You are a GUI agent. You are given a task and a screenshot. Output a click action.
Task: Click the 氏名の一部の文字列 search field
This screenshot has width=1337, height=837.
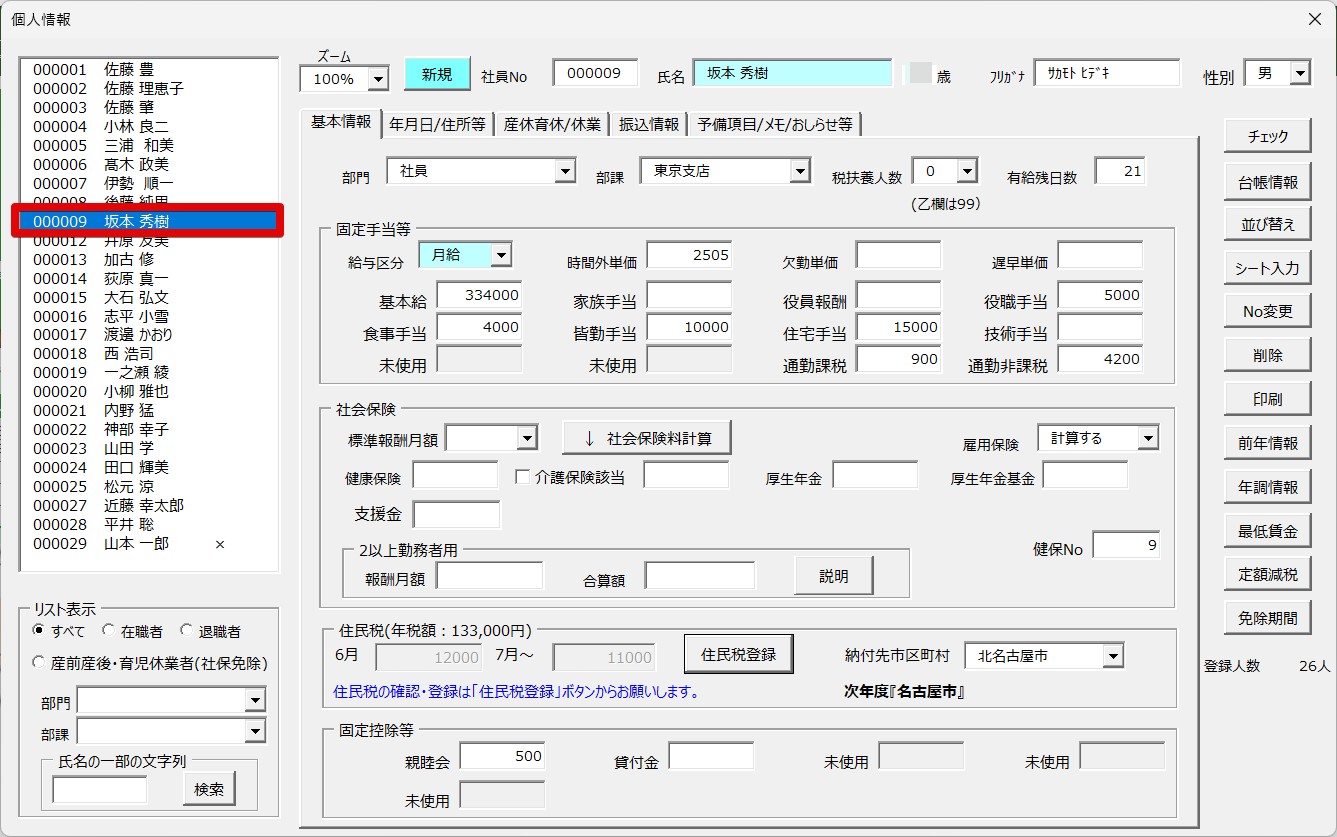click(x=99, y=789)
